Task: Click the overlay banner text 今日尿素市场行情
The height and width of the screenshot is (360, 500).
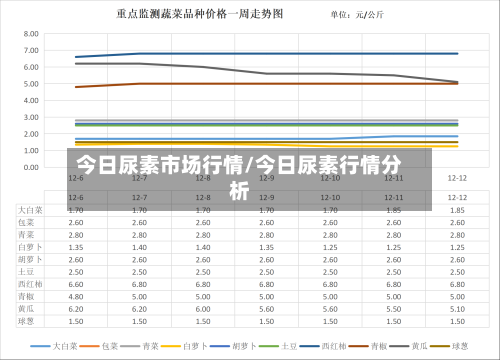Action: tap(160, 165)
